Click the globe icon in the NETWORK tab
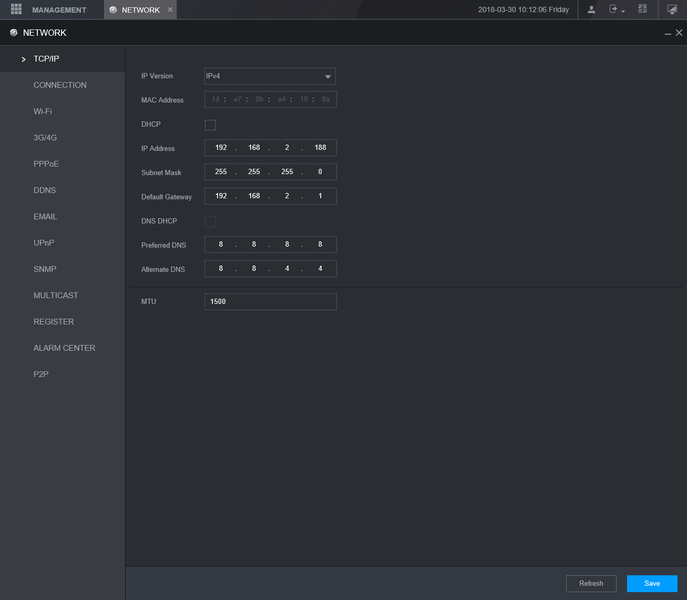The image size is (687, 600). (x=113, y=10)
